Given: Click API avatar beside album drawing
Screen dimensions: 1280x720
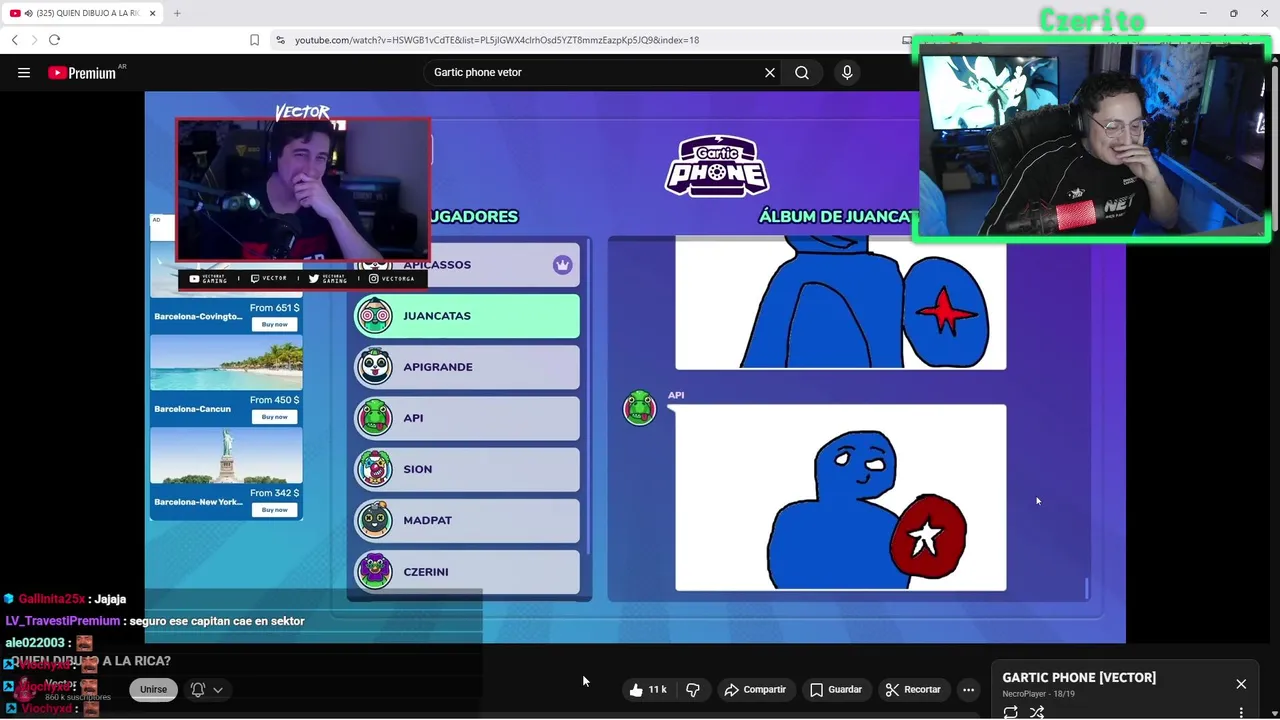Looking at the screenshot, I should tap(639, 408).
